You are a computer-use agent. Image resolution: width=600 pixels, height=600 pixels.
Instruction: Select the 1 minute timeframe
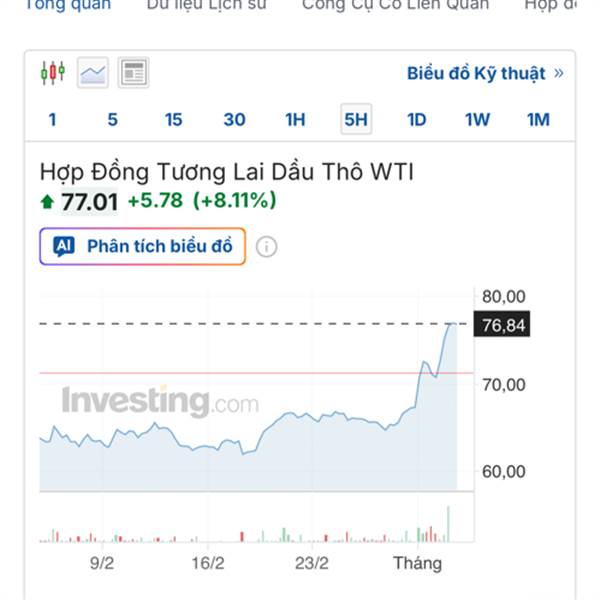coord(52,120)
